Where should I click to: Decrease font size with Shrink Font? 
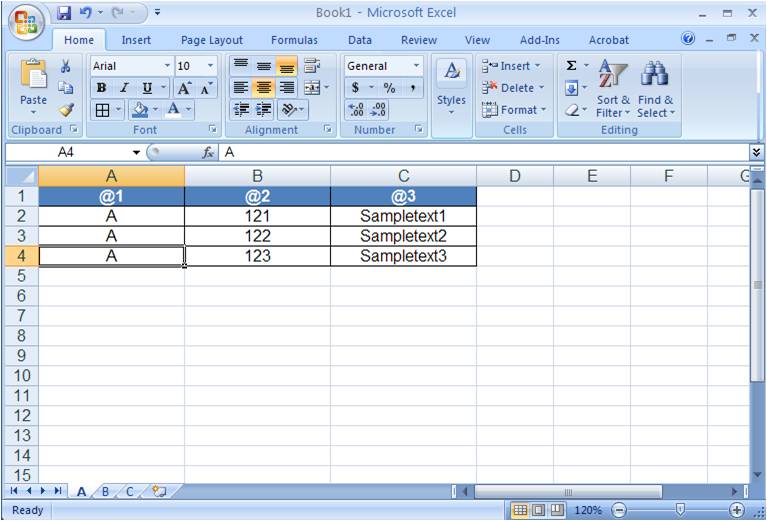coord(206,88)
